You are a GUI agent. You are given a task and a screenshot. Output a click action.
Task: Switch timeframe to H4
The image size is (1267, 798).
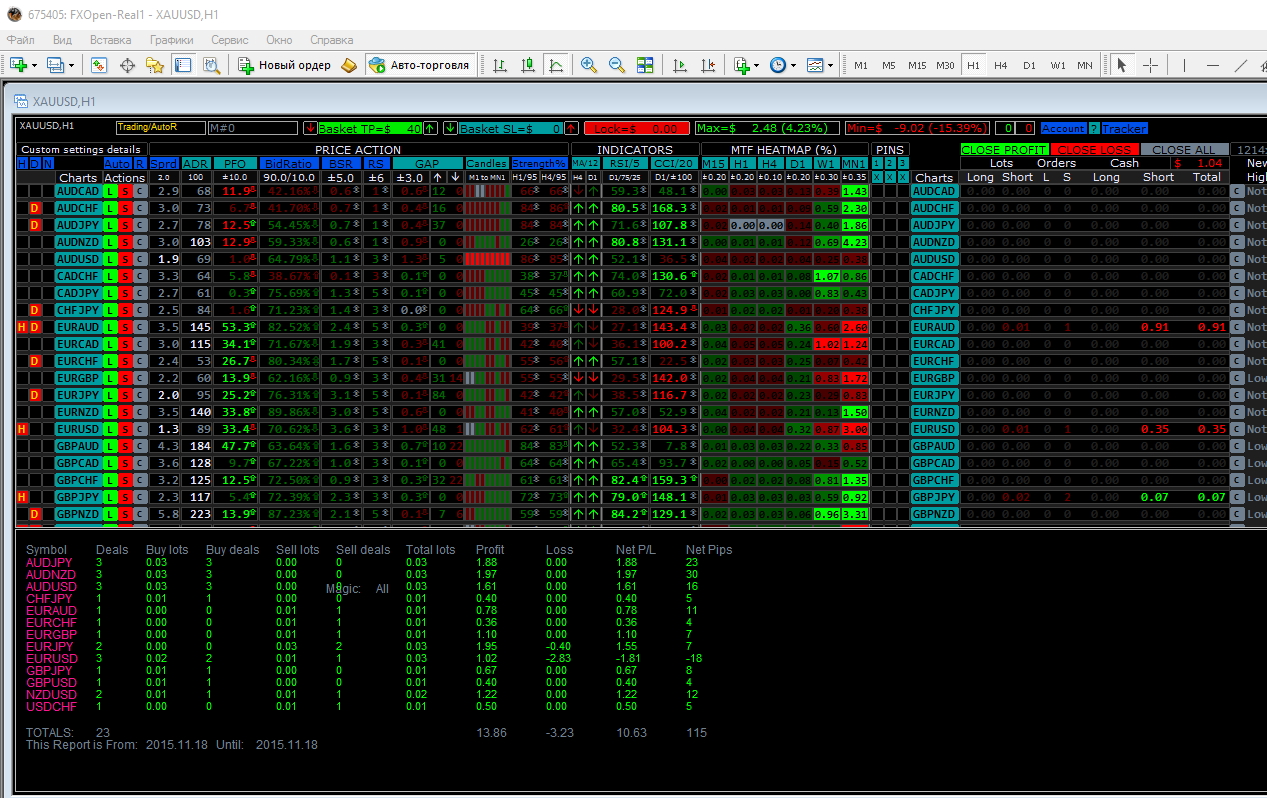pyautogui.click(x=1001, y=65)
